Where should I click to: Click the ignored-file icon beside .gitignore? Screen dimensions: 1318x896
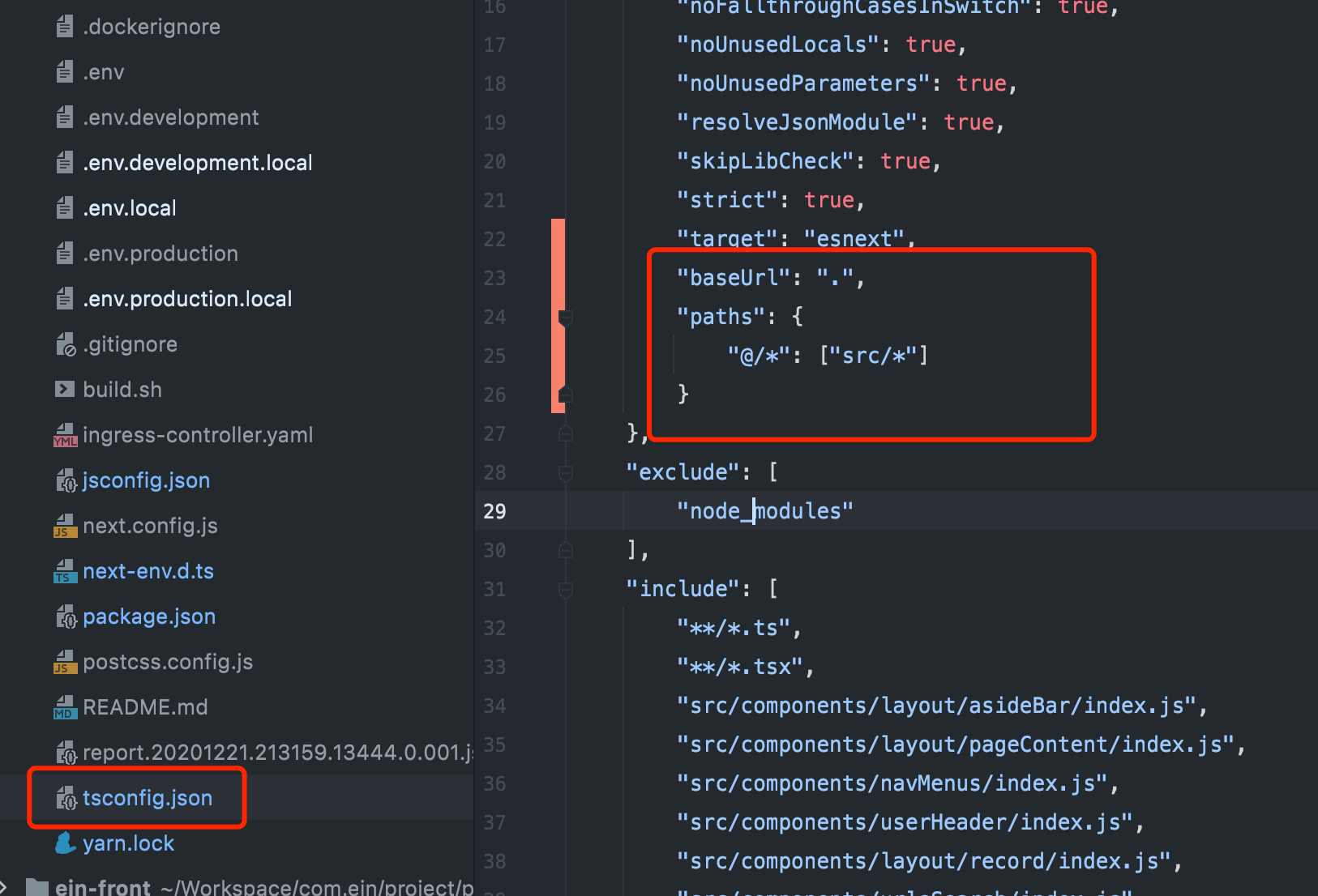click(65, 343)
